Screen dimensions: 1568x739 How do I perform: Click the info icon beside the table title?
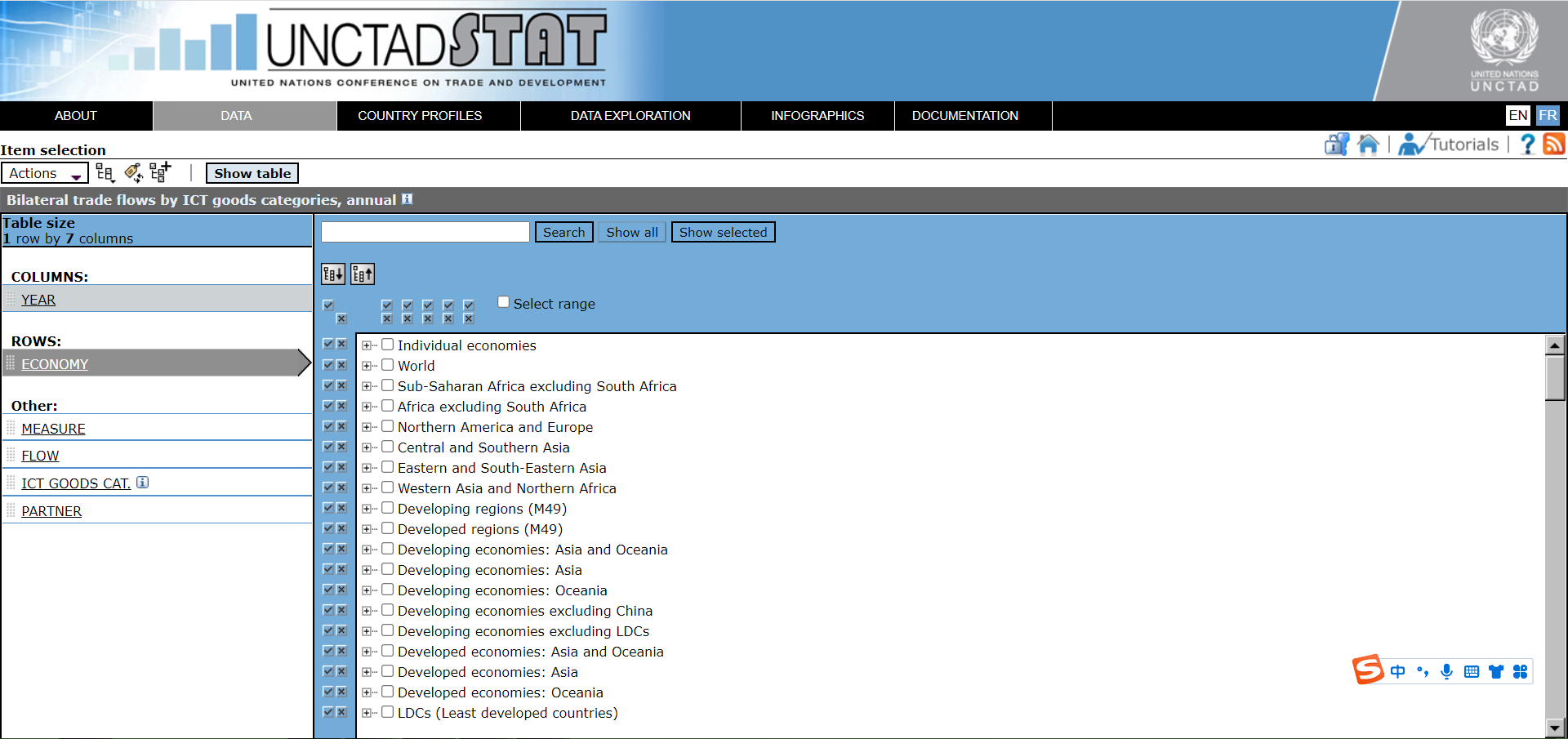tap(407, 199)
